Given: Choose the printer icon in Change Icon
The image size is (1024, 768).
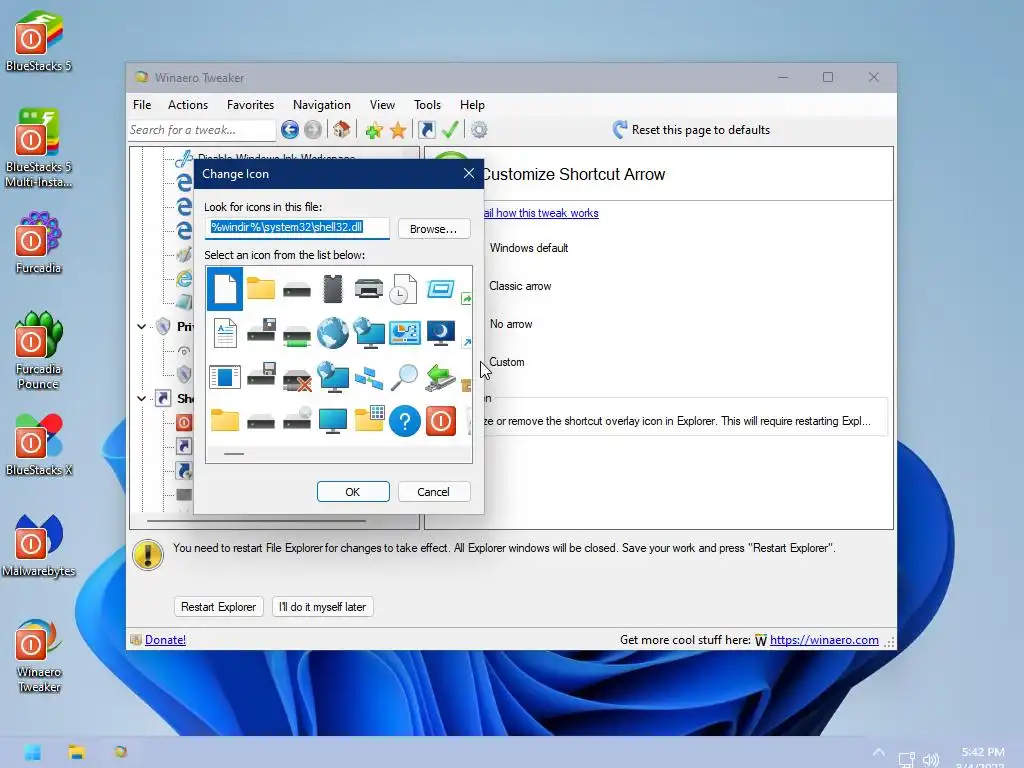Looking at the screenshot, I should 368,288.
